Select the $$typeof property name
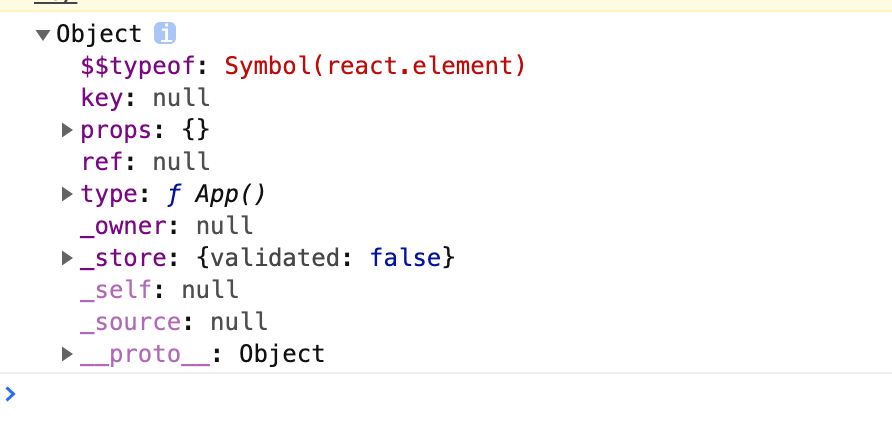892x426 pixels. click(138, 67)
